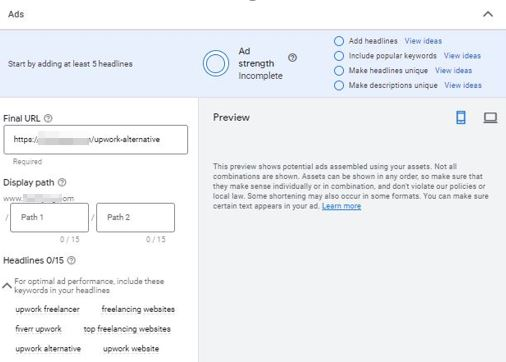The image size is (506, 362).
Task: Switch preview to mobile phone view
Action: pyautogui.click(x=461, y=117)
